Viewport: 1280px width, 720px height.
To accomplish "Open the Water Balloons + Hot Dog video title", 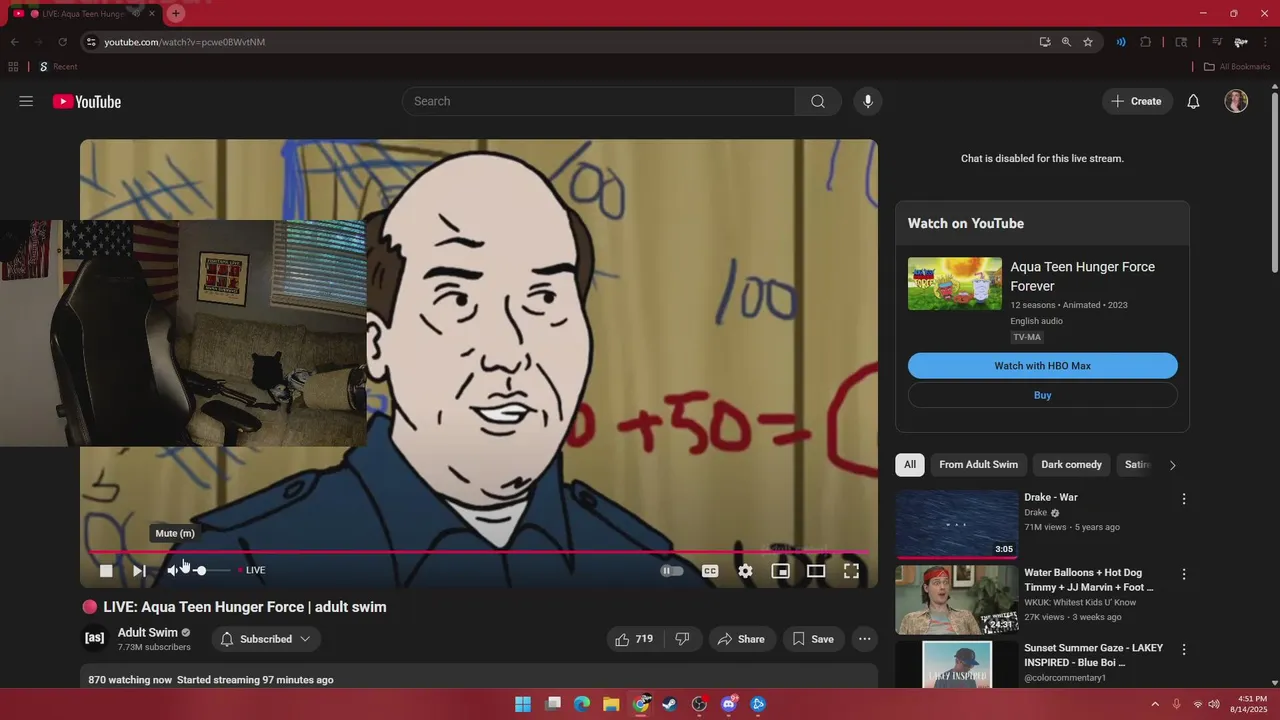I will pos(1089,580).
